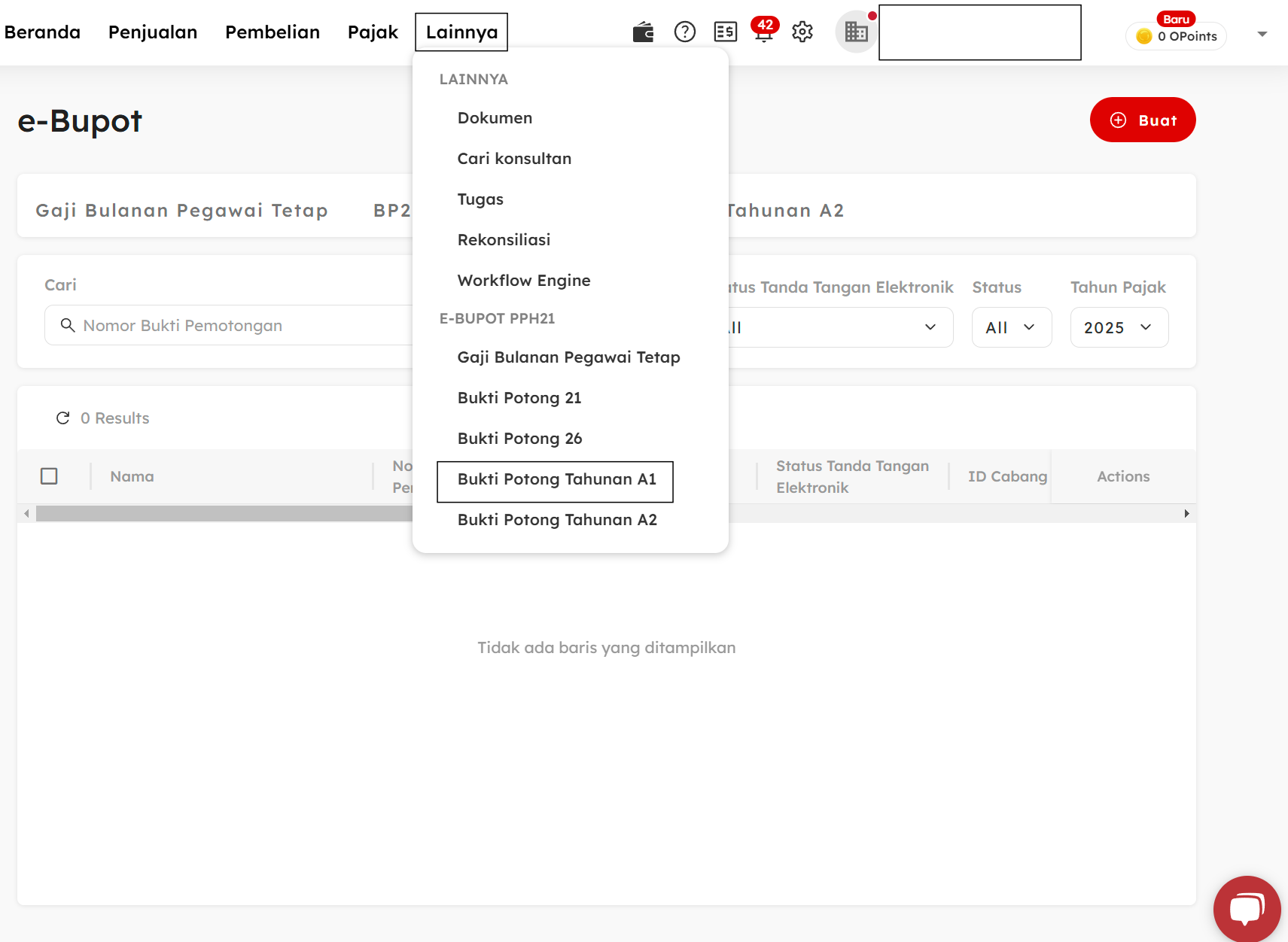Open settings gear icon

tap(802, 32)
